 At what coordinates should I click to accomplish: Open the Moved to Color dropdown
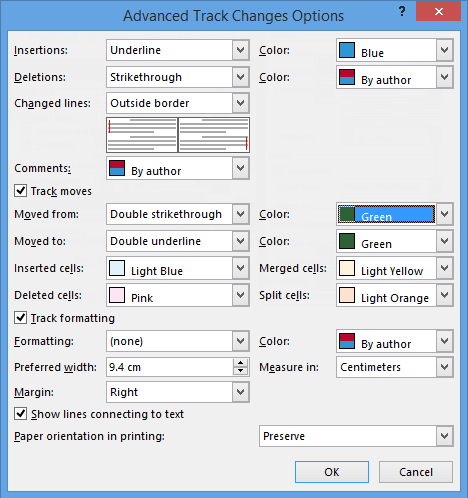tap(395, 241)
